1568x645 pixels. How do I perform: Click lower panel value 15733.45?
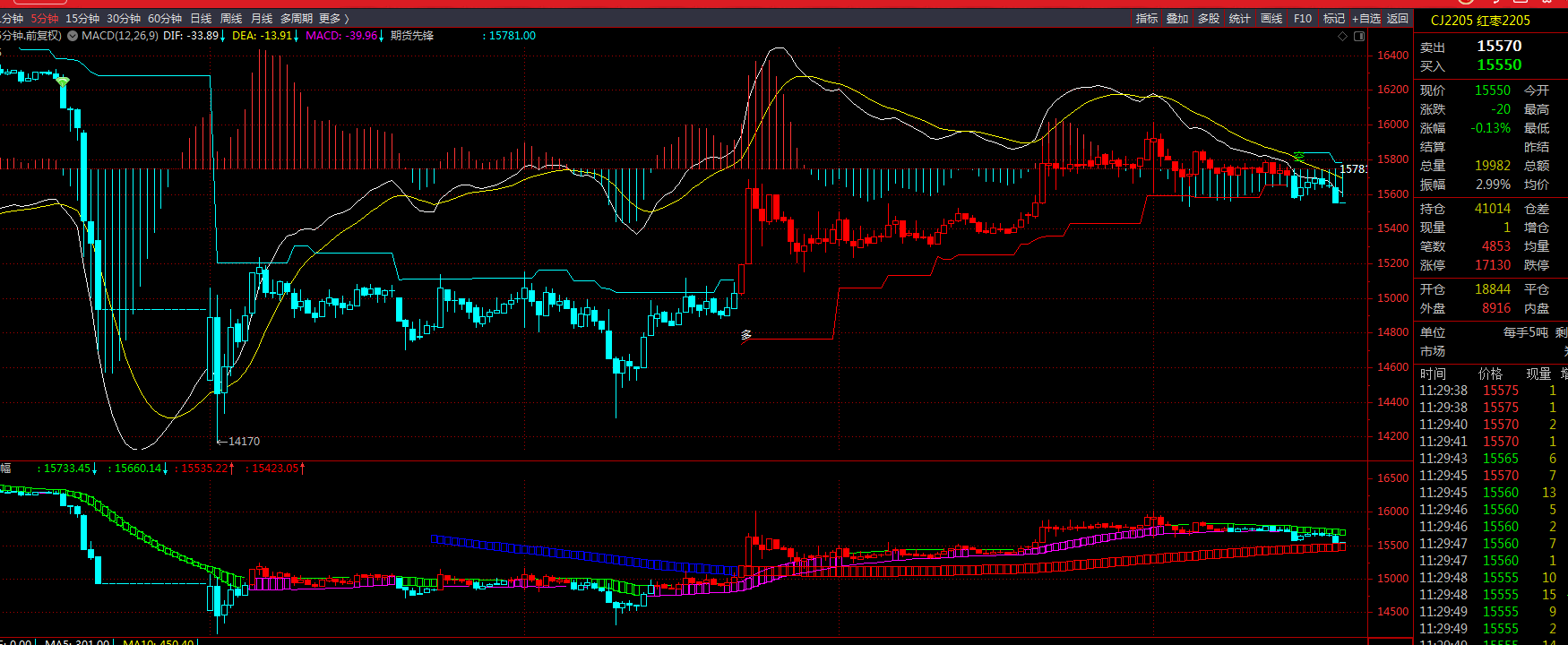pos(66,469)
